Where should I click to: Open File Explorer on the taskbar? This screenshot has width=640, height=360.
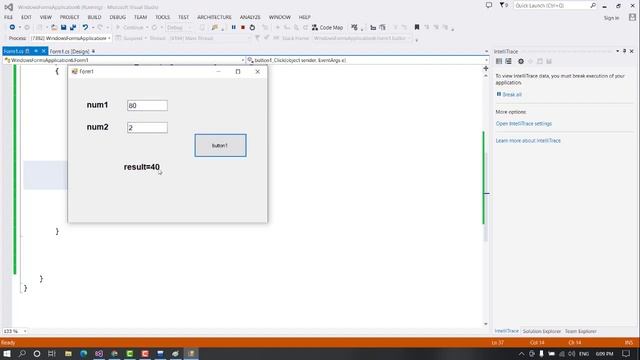tap(68, 353)
